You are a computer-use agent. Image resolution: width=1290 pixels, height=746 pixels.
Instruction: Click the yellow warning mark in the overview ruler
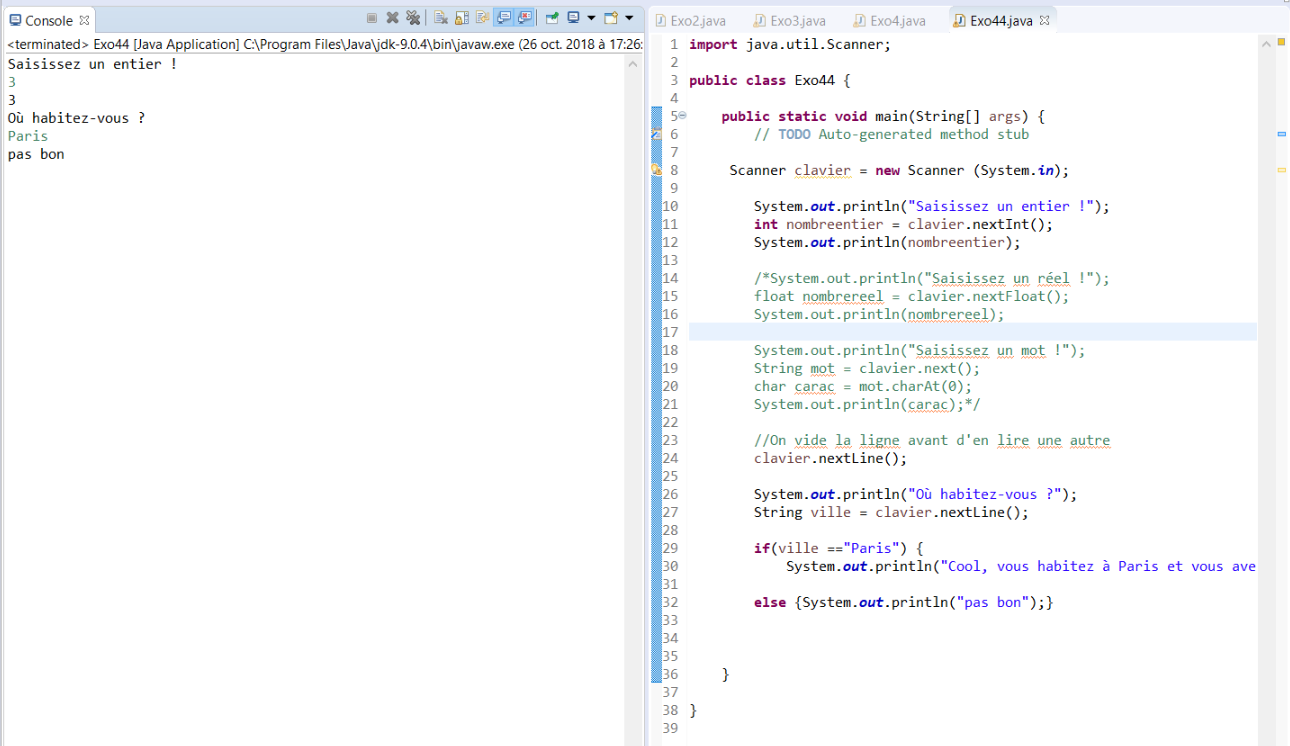pos(1281,169)
